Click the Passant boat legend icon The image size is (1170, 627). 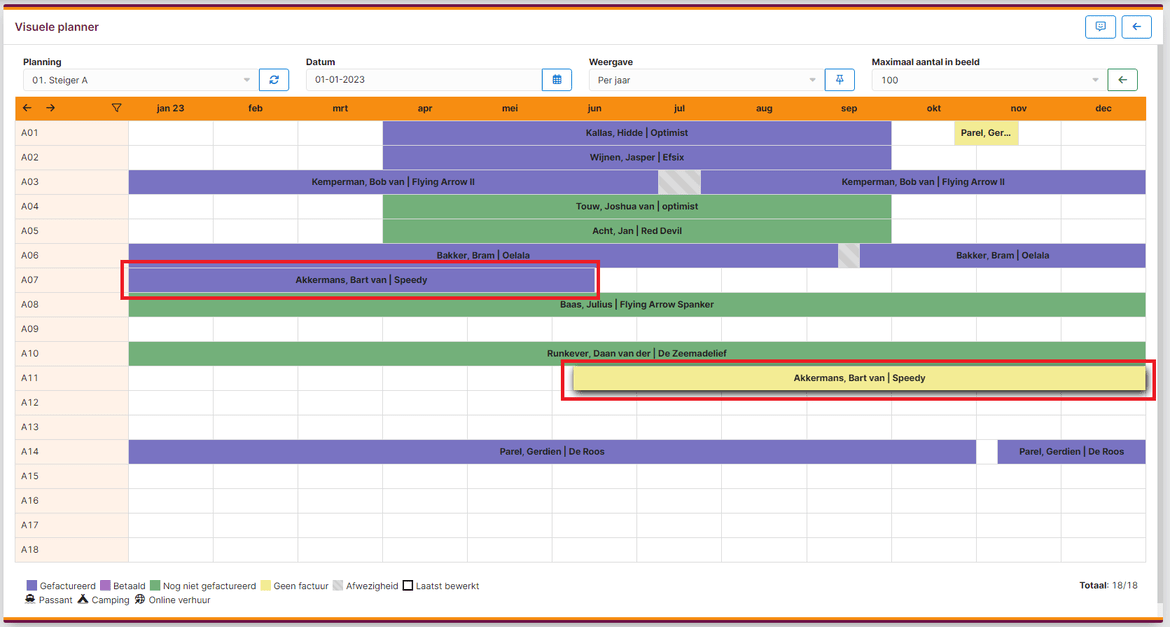[x=31, y=599]
